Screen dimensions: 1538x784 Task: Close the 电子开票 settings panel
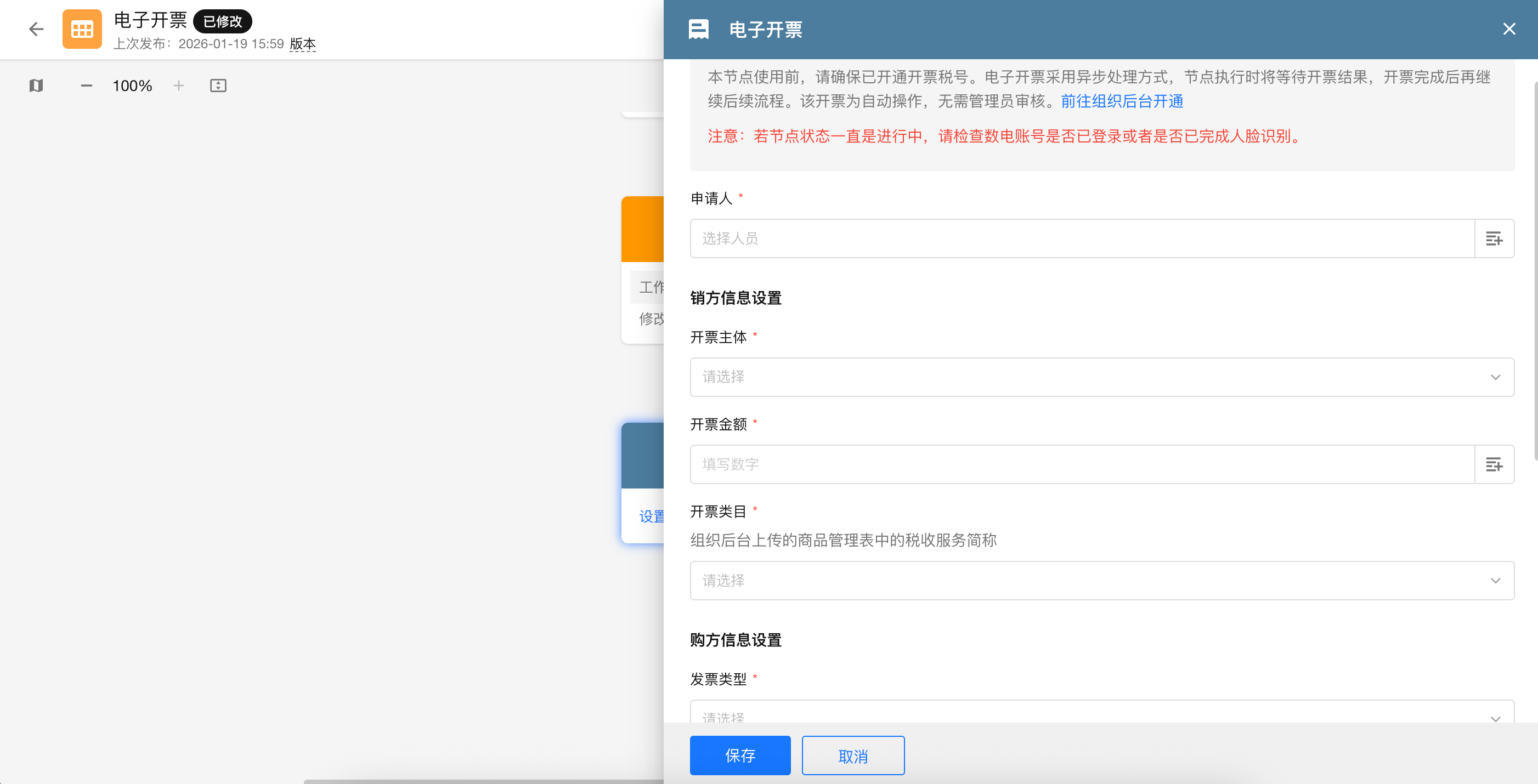pos(1509,29)
